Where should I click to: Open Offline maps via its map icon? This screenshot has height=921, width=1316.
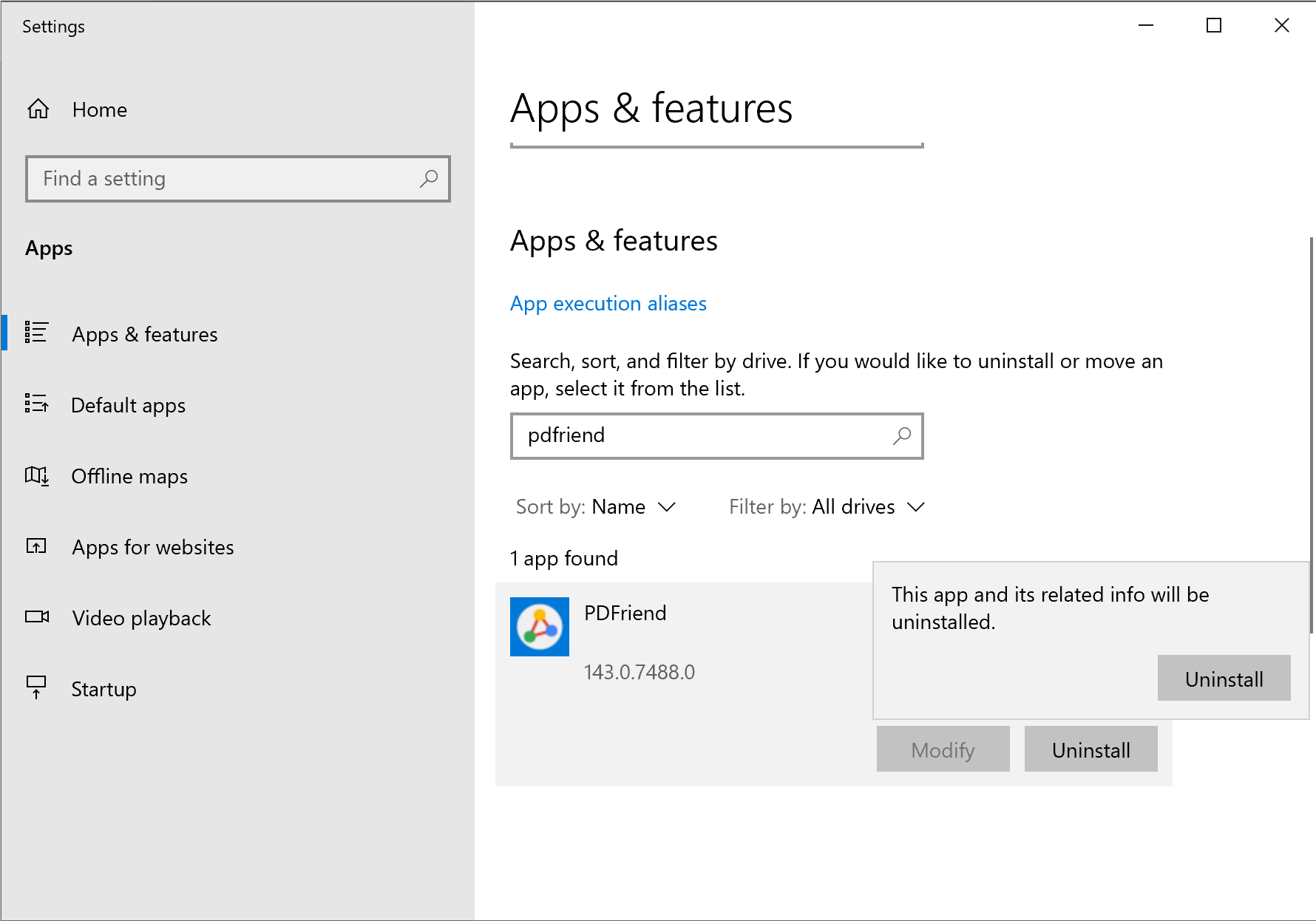[36, 476]
